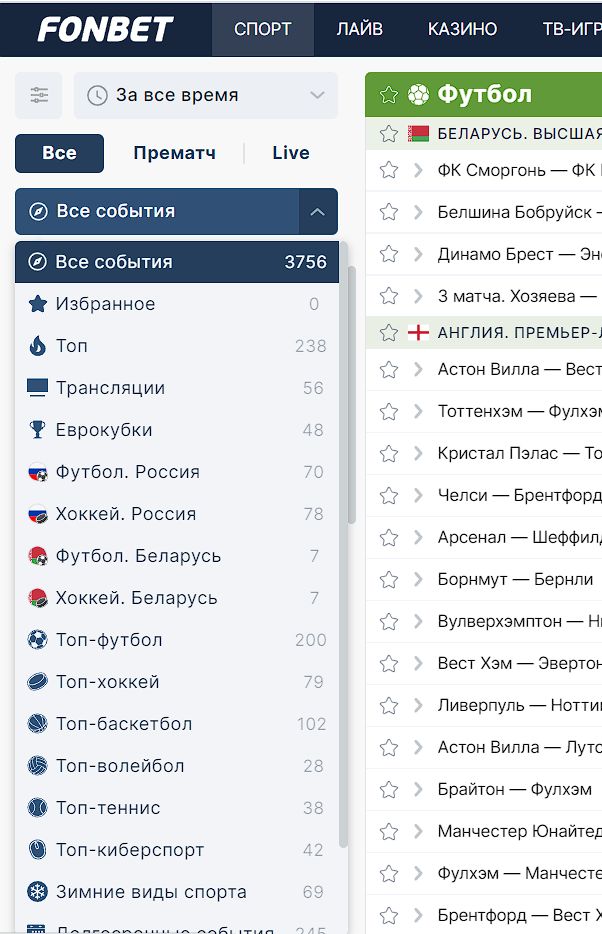Image resolution: width=602 pixels, height=934 pixels.
Task: Click the Футбол. Россия flag icon
Action: coord(38,472)
